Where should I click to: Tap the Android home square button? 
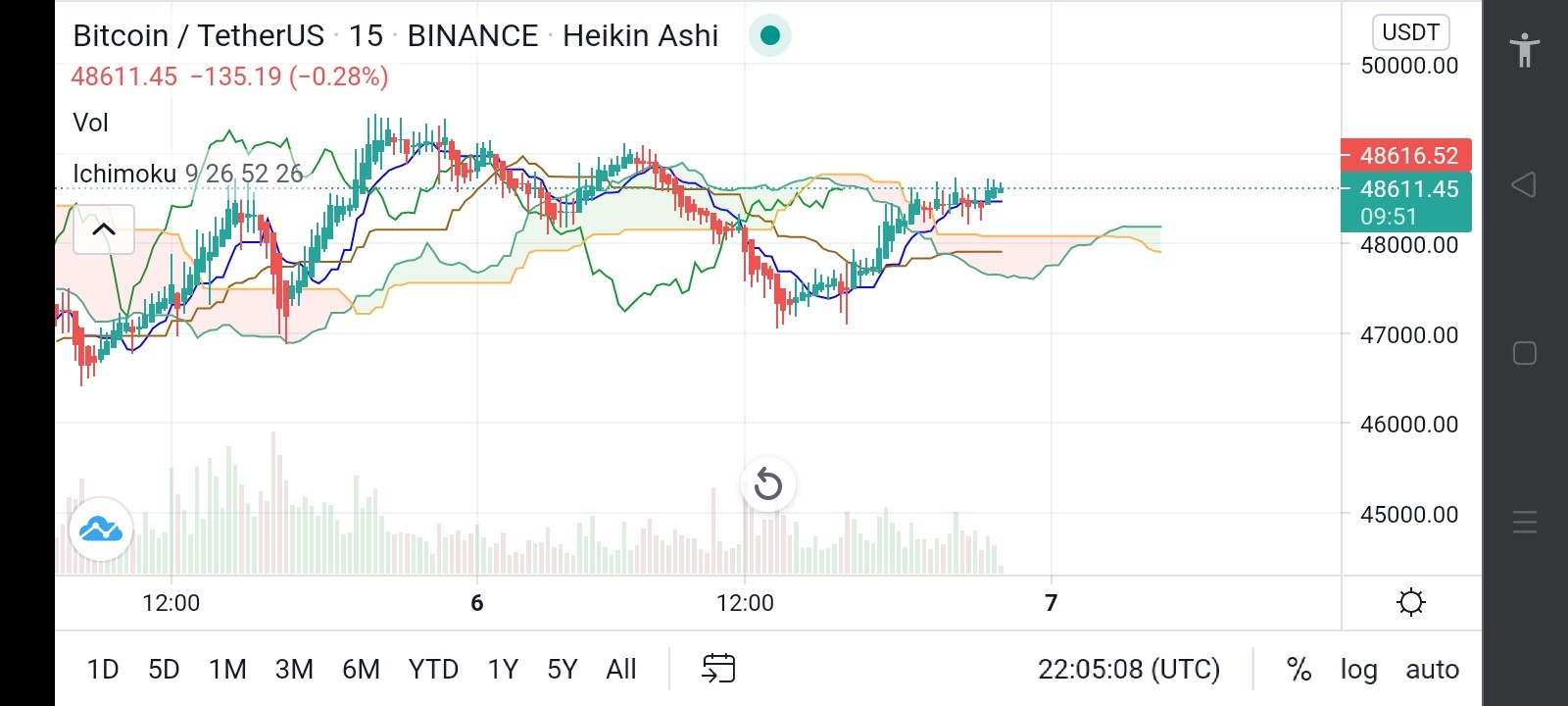pos(1525,353)
